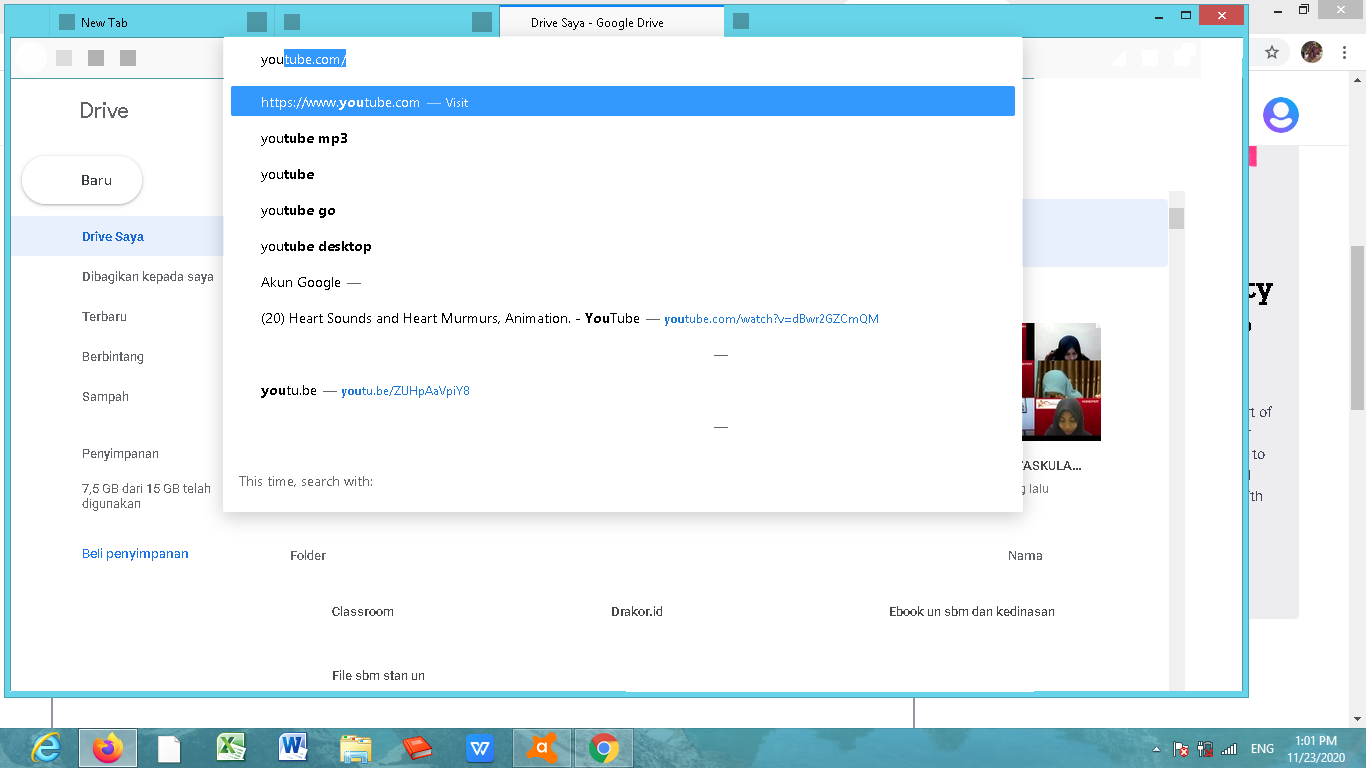This screenshot has width=1366, height=768.
Task: Open Avast antivirus from the taskbar
Action: coord(542,748)
